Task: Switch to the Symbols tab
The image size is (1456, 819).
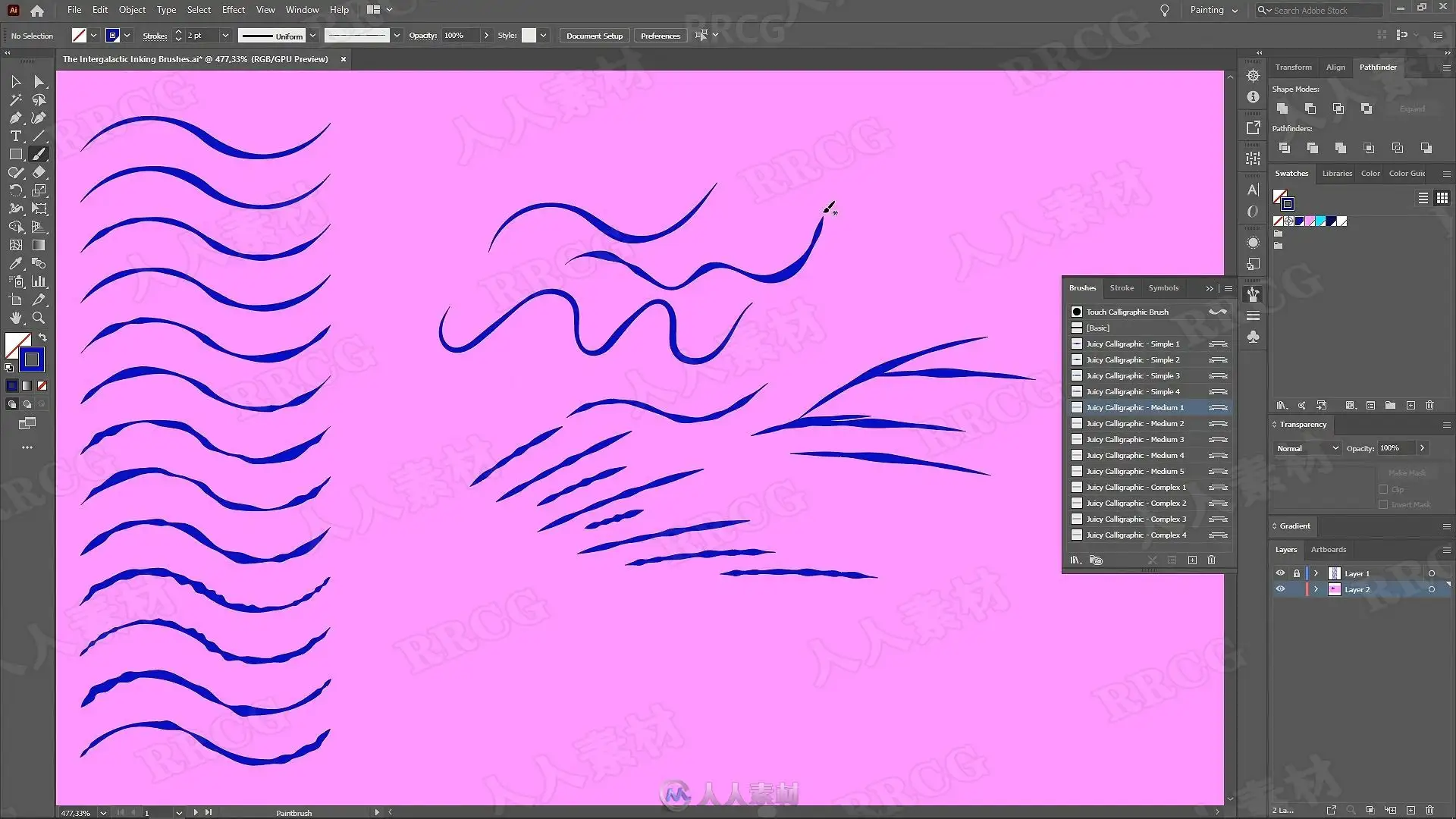Action: 1163,288
